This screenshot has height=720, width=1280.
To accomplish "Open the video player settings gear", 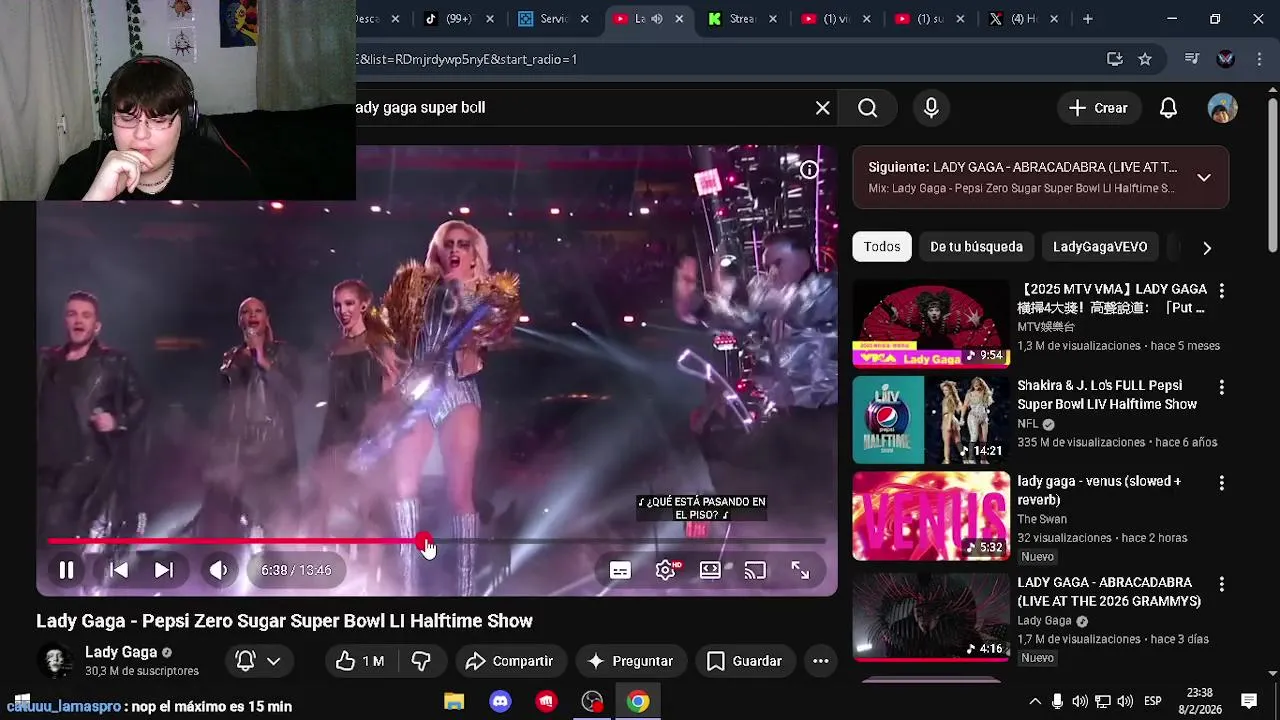I will pyautogui.click(x=665, y=570).
